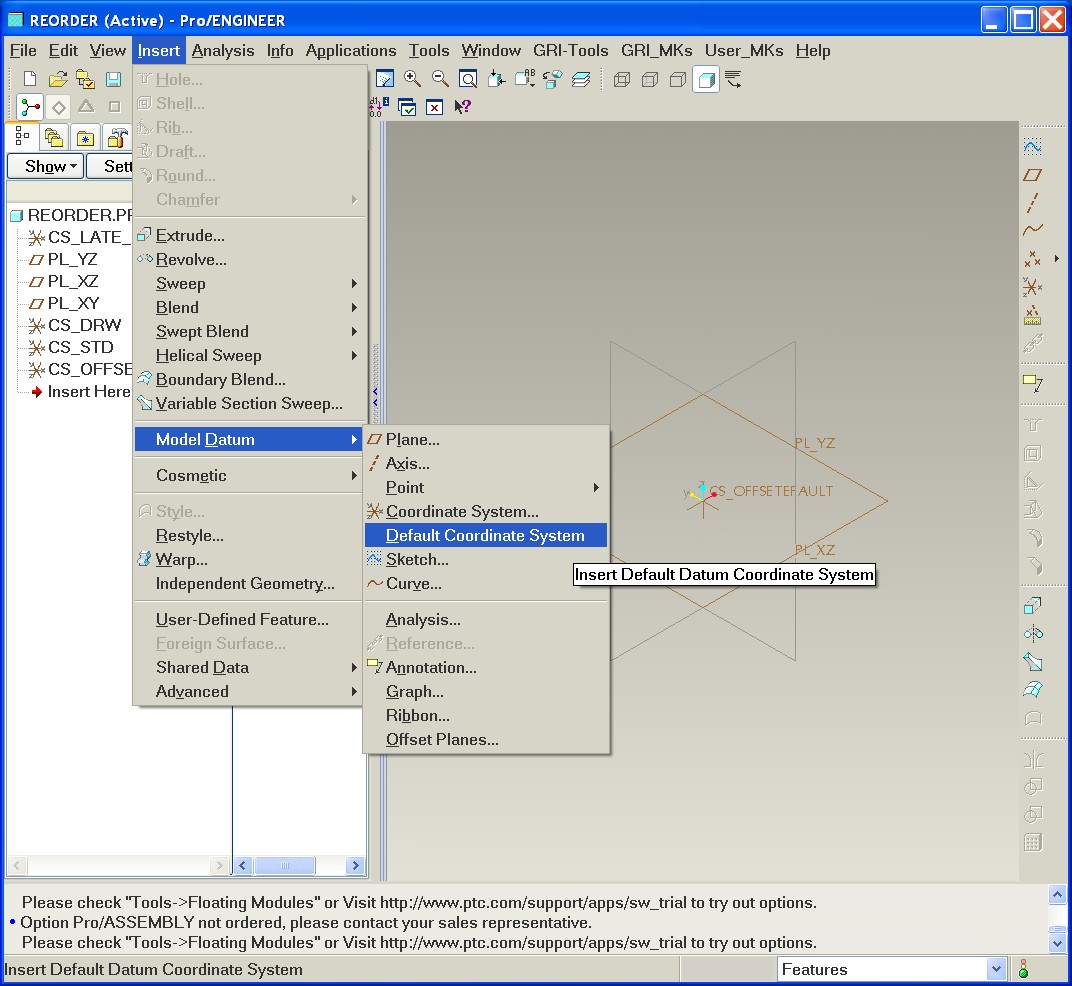The image size is (1072, 986).
Task: Open the Analysis menu in the menu bar
Action: [x=223, y=51]
